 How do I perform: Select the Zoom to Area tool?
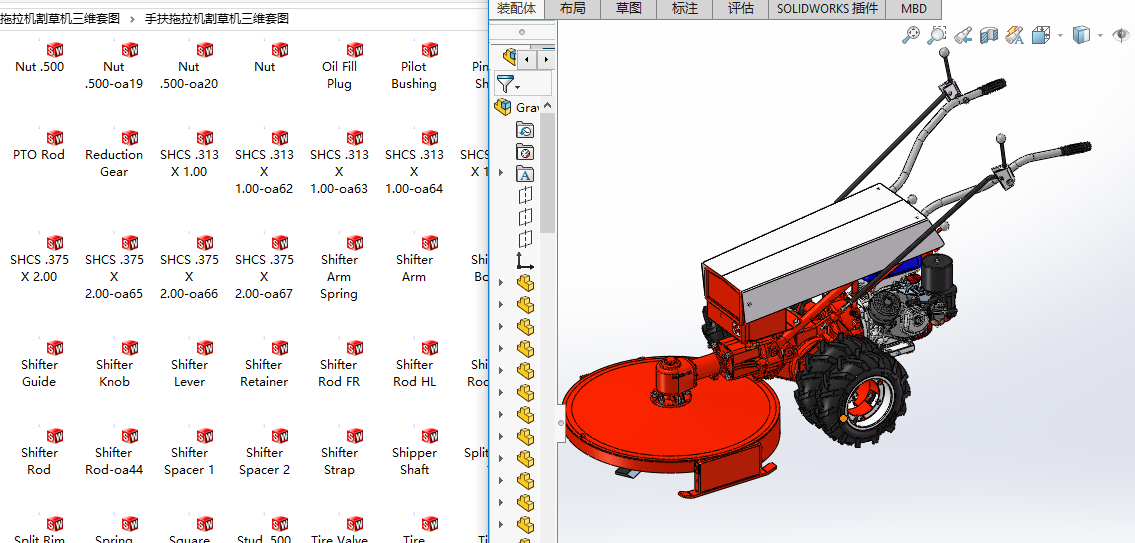(x=937, y=35)
